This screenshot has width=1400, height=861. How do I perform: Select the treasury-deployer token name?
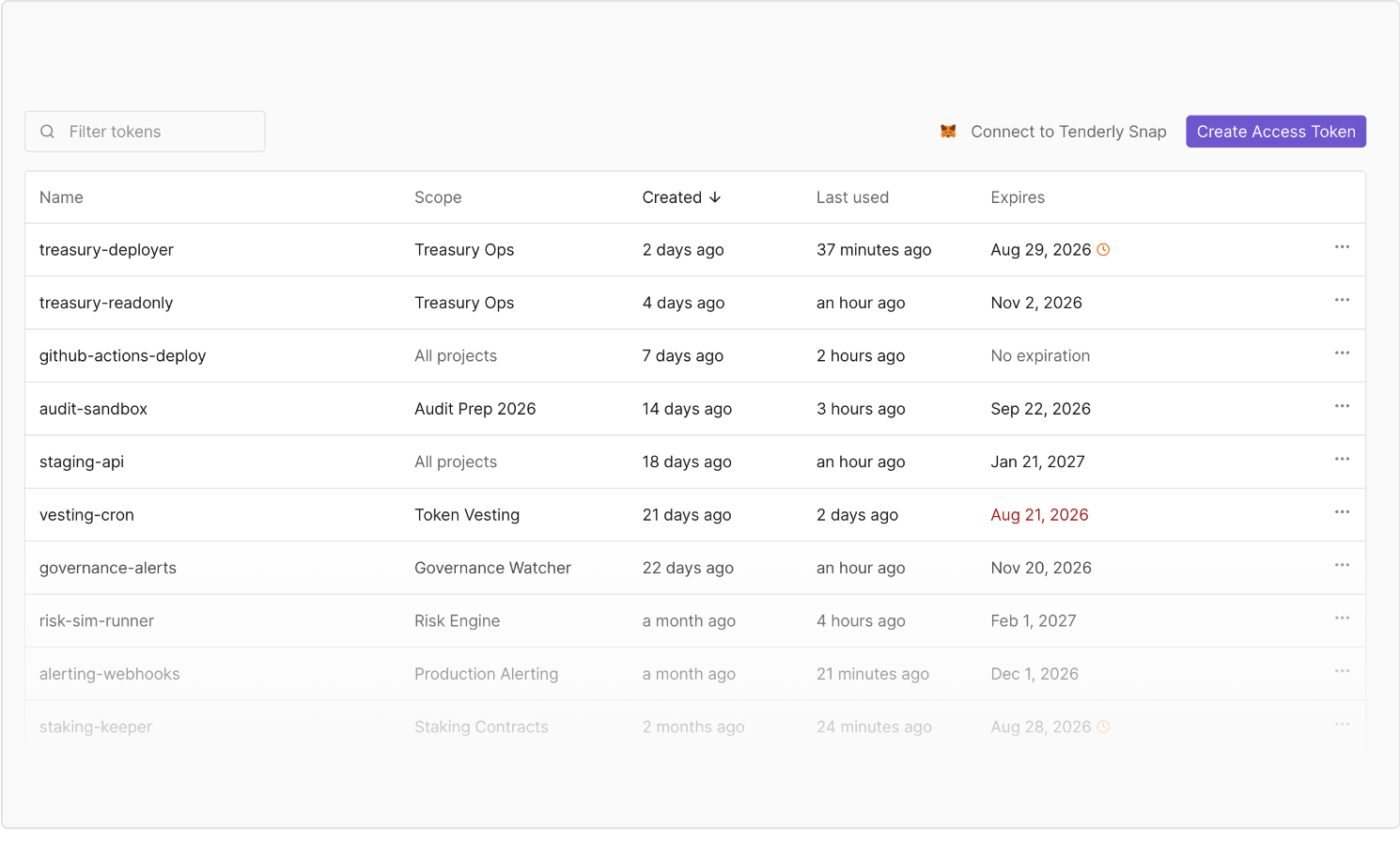click(106, 250)
